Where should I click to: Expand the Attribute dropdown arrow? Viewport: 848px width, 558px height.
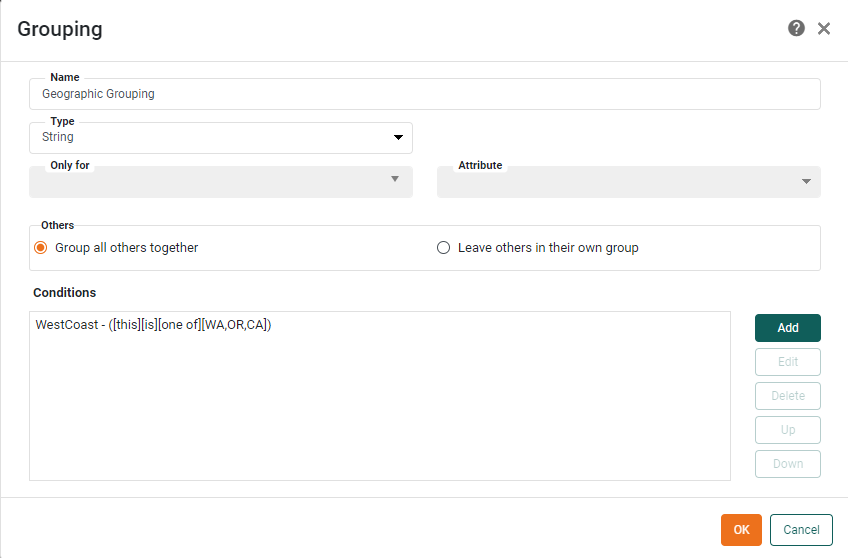806,182
